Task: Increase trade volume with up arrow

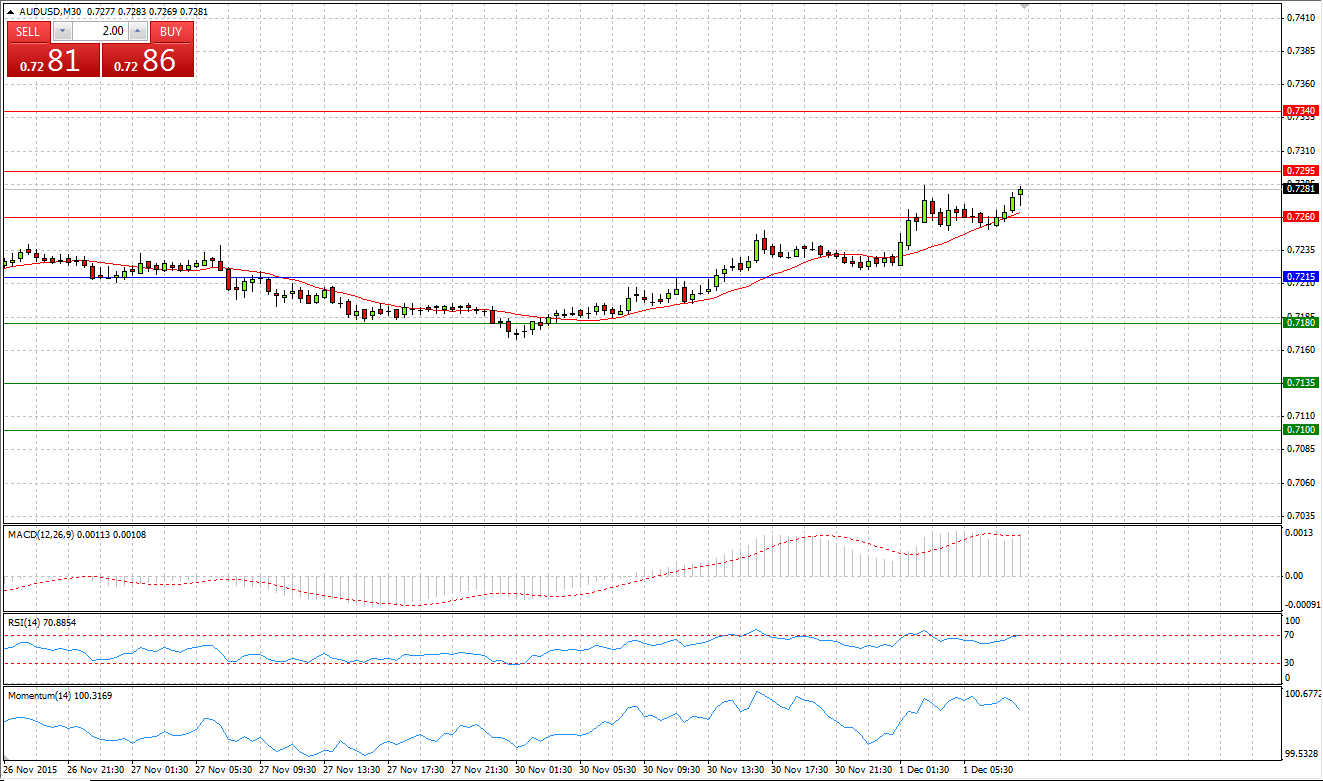Action: click(138, 31)
